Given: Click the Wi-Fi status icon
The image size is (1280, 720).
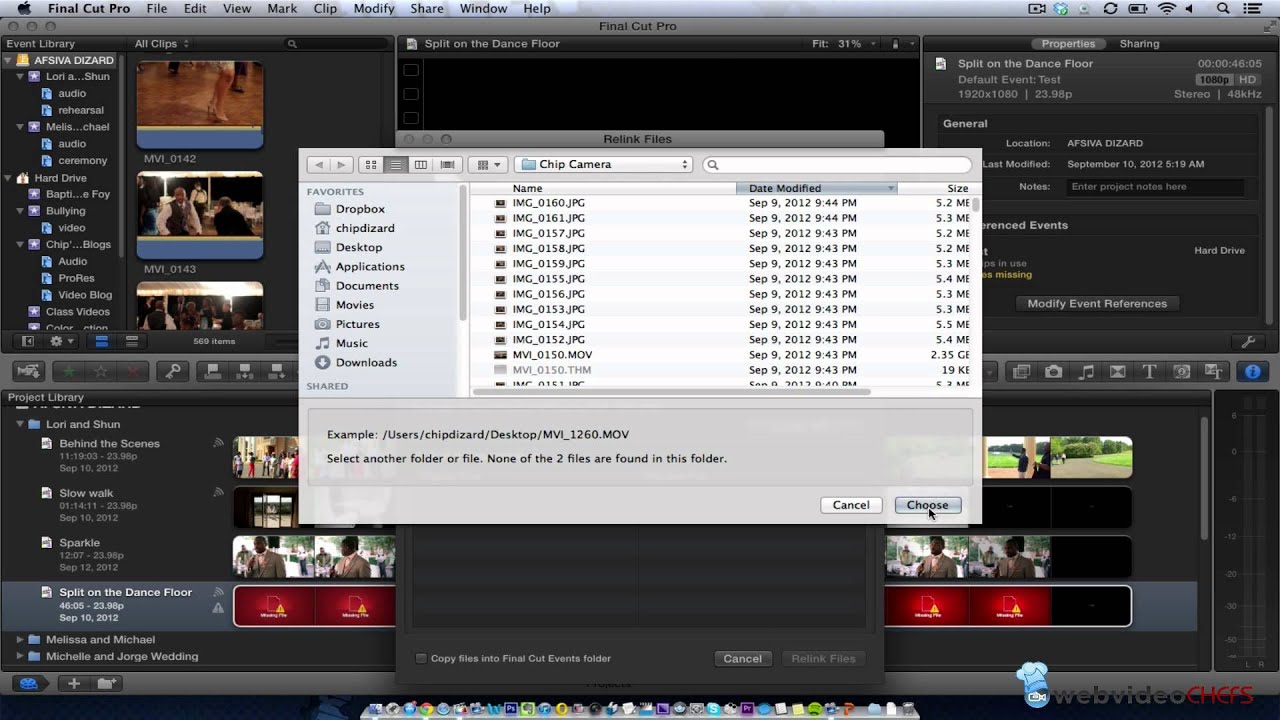Looking at the screenshot, I should pyautogui.click(x=1166, y=8).
